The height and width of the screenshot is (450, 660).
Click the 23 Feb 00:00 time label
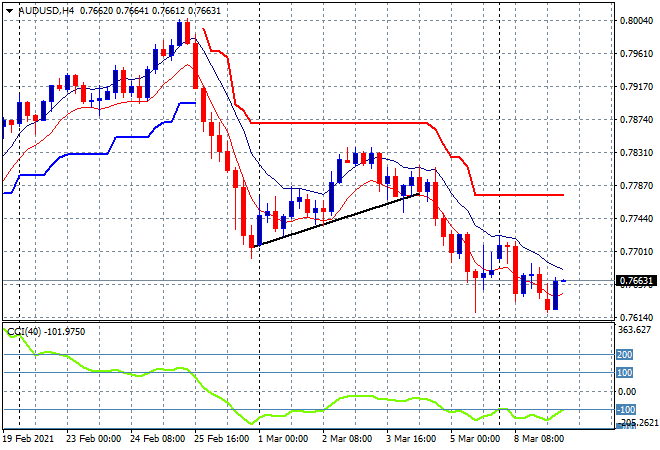[93, 439]
